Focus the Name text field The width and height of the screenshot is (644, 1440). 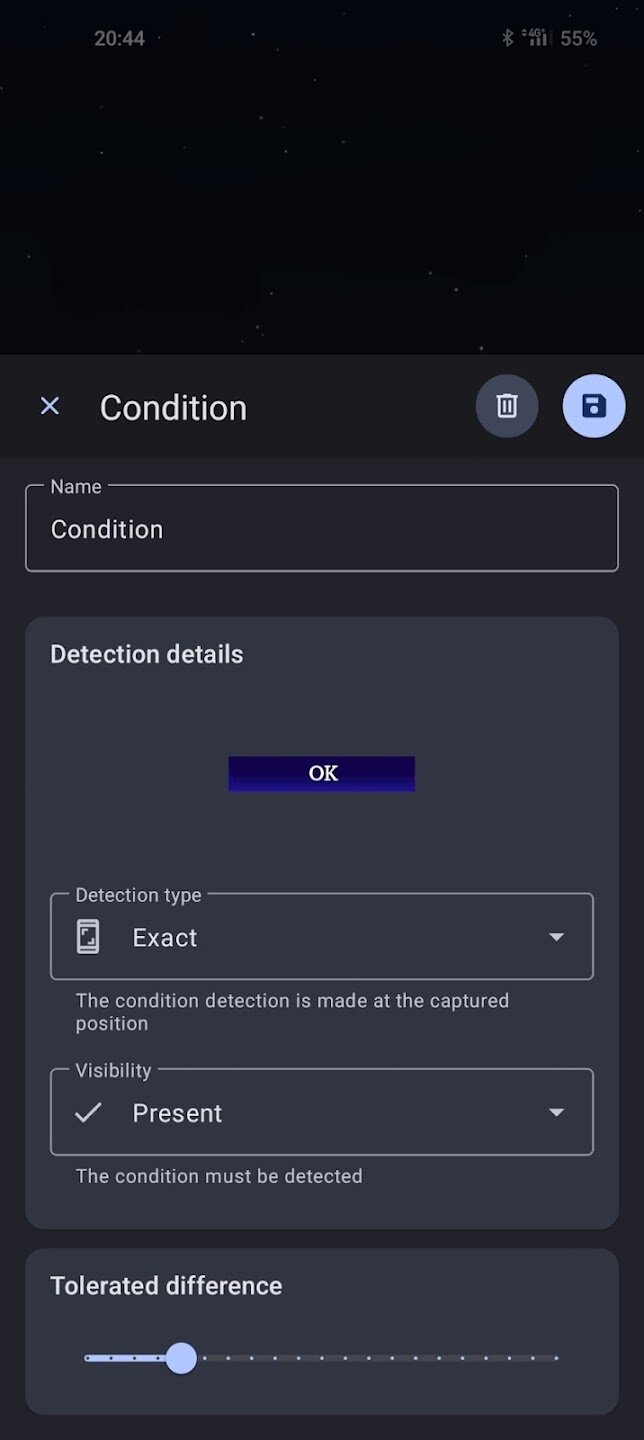(321, 529)
